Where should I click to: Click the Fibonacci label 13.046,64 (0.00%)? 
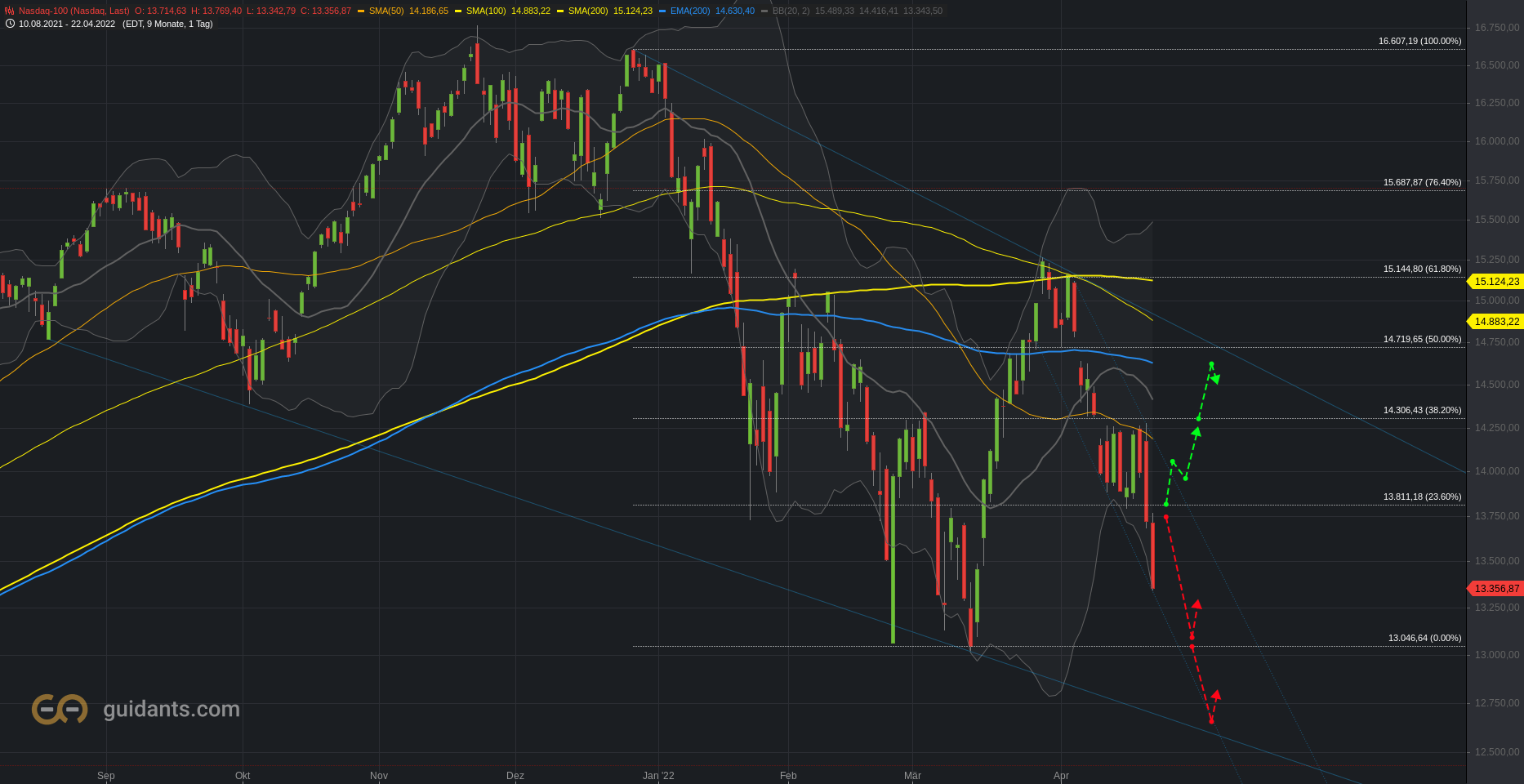click(1425, 639)
